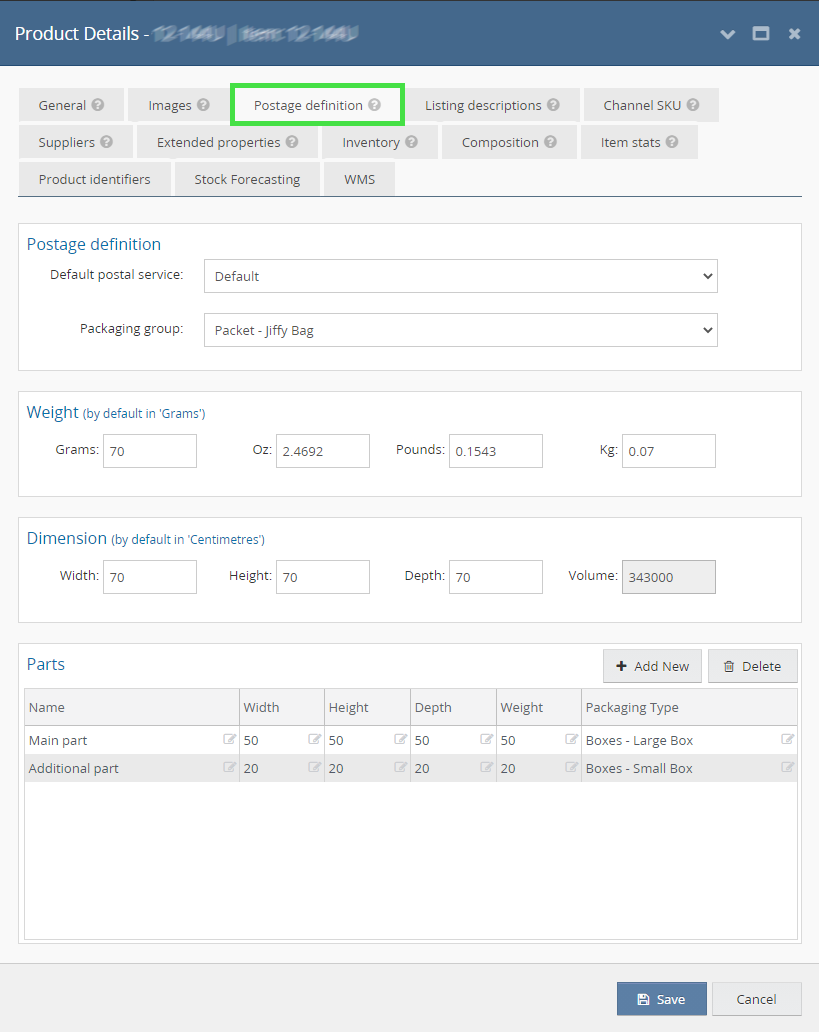Click help icon beside Listing descriptions
Viewport: 819px width, 1032px height.
click(553, 105)
